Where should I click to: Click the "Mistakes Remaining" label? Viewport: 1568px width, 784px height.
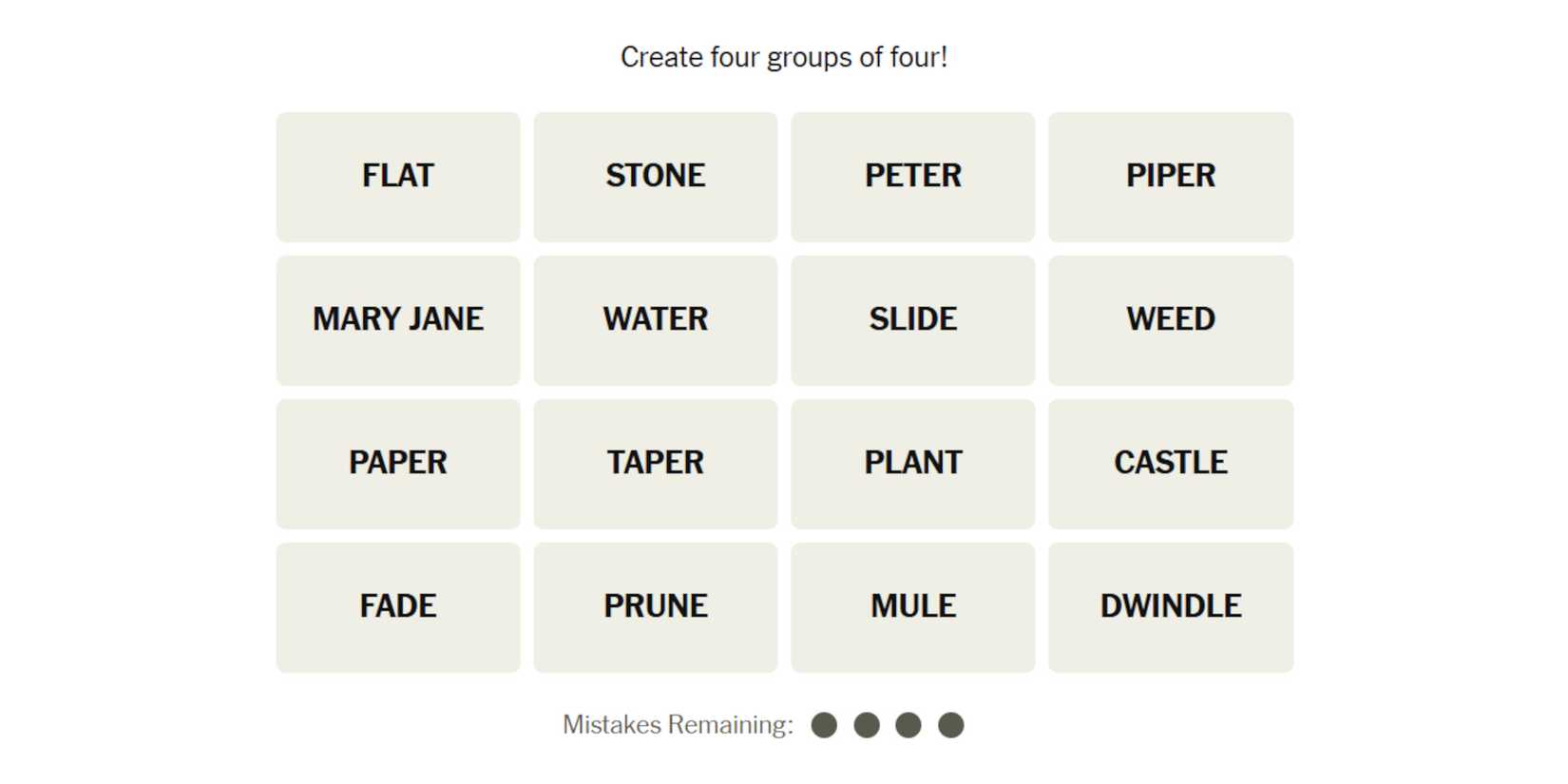pos(678,725)
